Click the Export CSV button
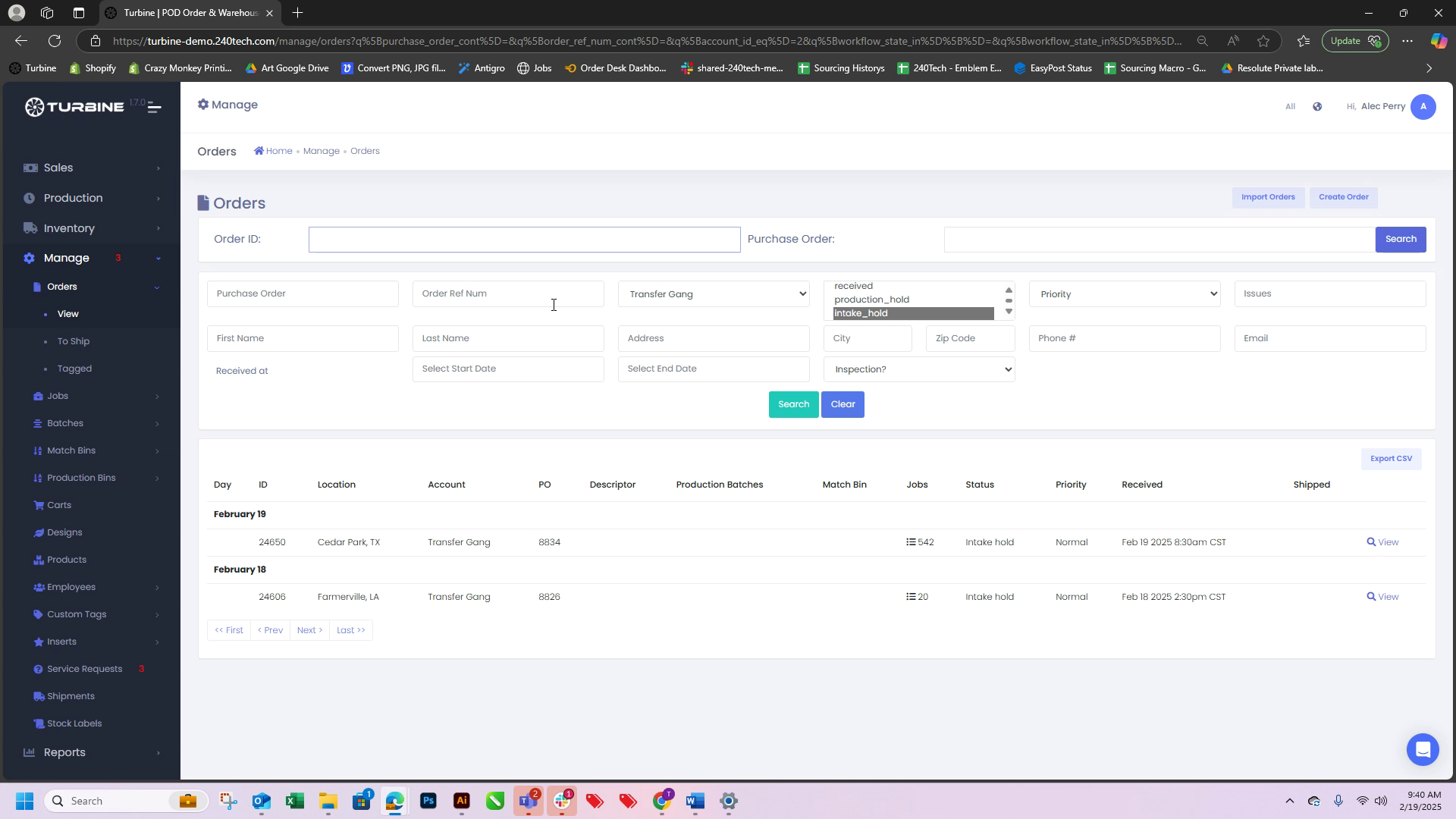This screenshot has width=1456, height=819. 1391,459
